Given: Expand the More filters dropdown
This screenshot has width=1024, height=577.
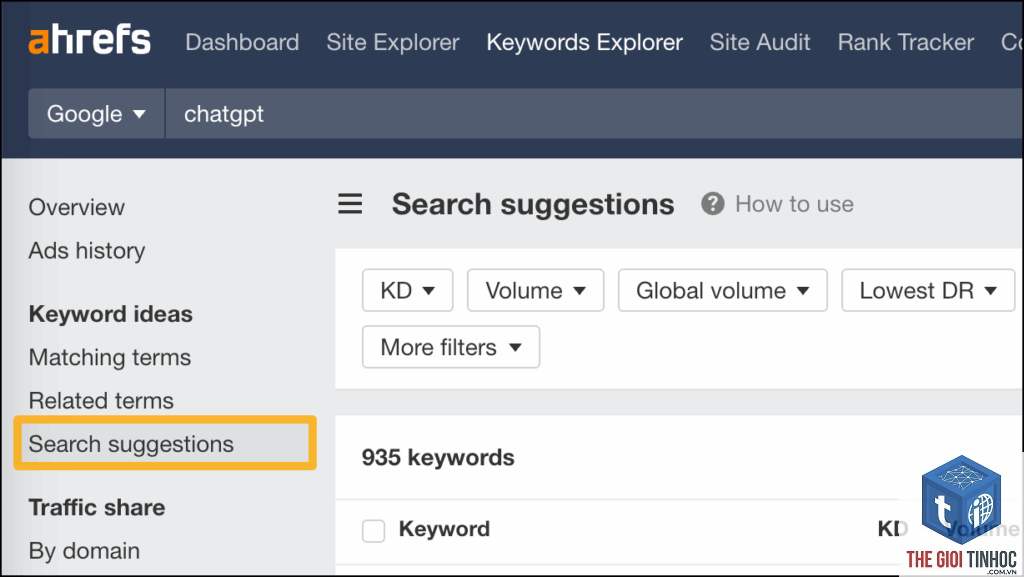Looking at the screenshot, I should click(451, 347).
